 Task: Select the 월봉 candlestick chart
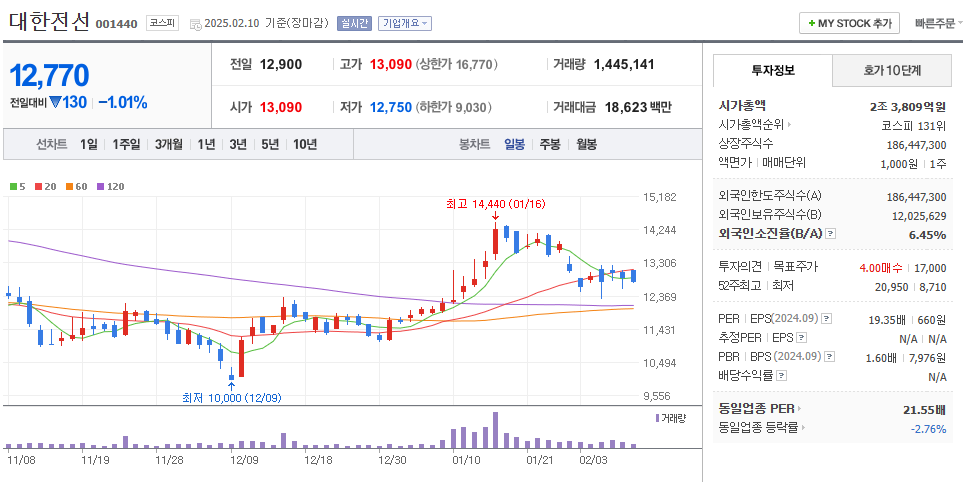[586, 144]
